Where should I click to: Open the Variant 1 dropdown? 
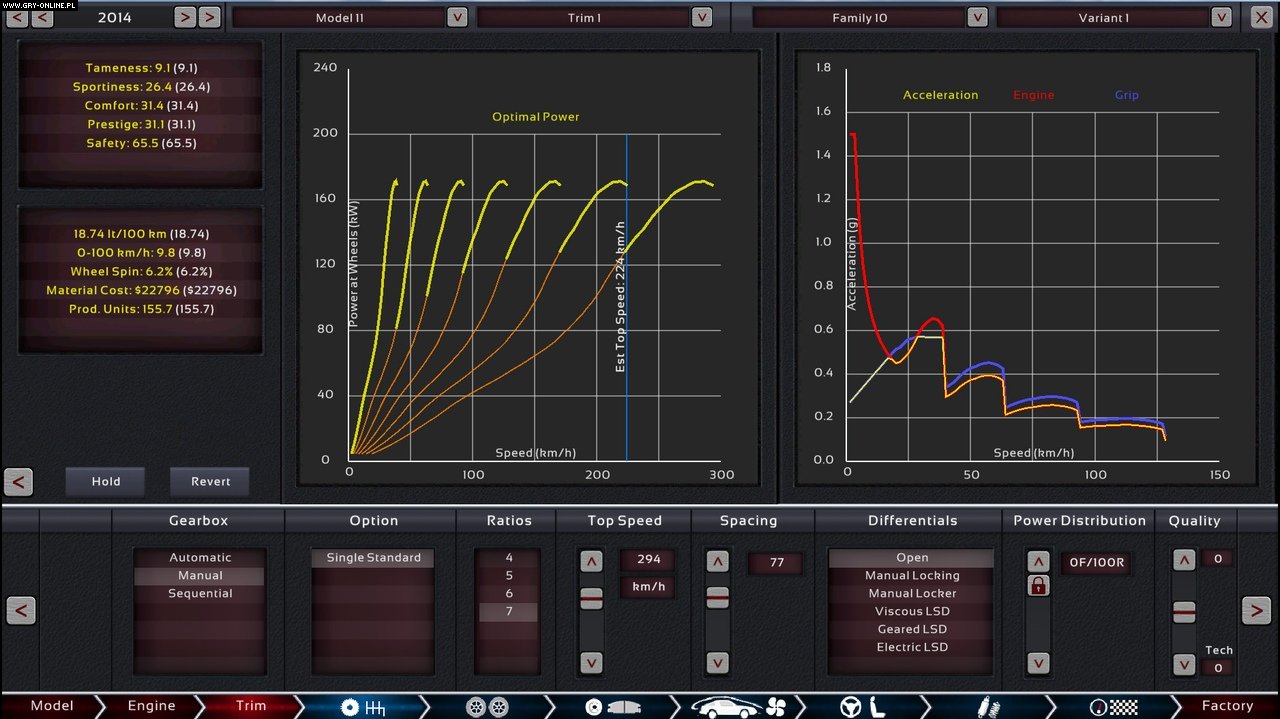(1221, 17)
